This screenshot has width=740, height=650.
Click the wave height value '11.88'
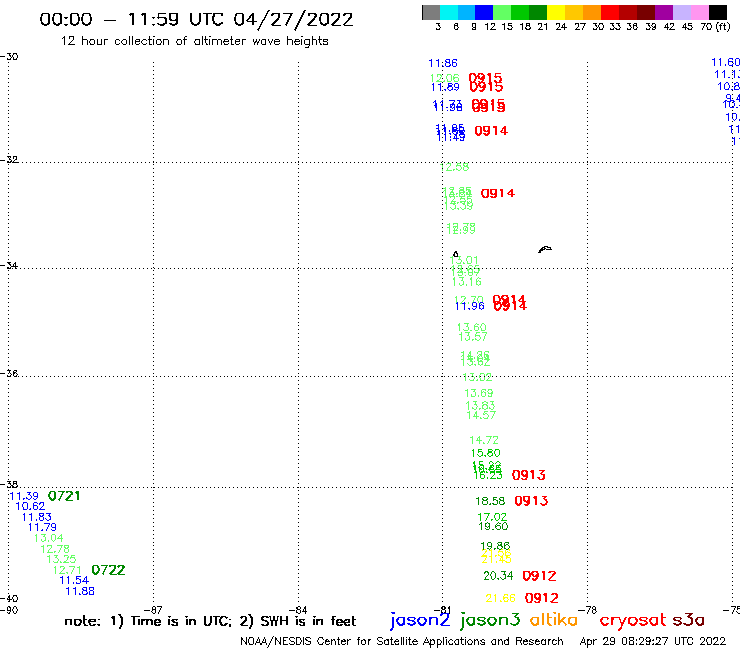(80, 591)
